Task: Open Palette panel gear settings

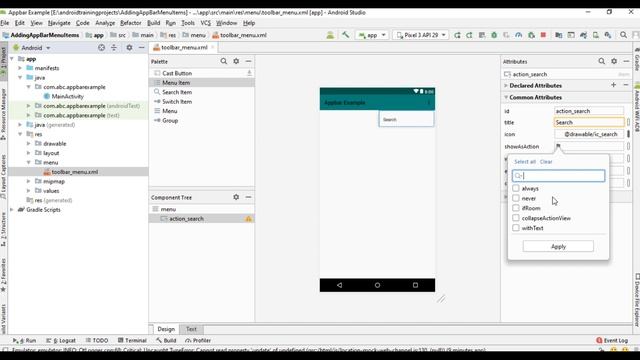Action: pos(236,61)
